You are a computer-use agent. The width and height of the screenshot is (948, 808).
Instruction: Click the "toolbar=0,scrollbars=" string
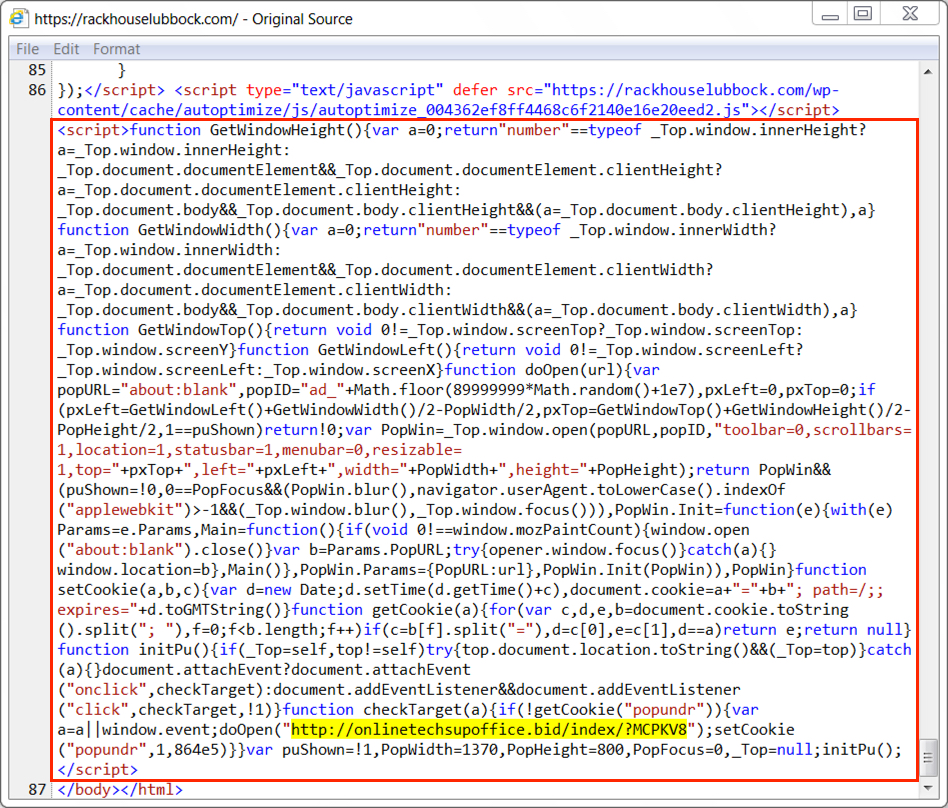(813, 429)
